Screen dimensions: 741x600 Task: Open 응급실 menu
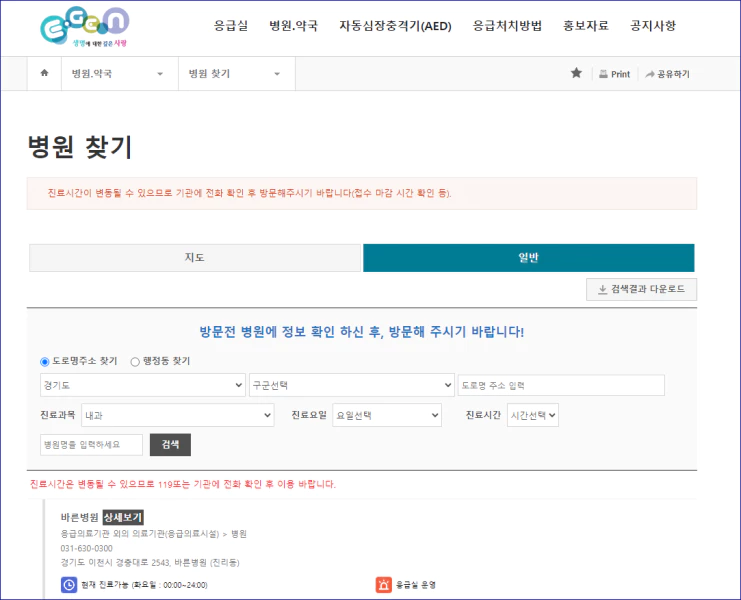[231, 26]
